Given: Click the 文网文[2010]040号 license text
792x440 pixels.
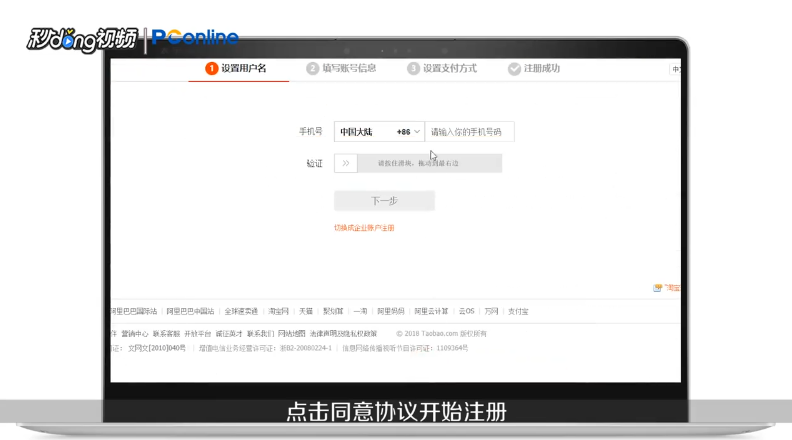Looking at the screenshot, I should click(157, 349).
